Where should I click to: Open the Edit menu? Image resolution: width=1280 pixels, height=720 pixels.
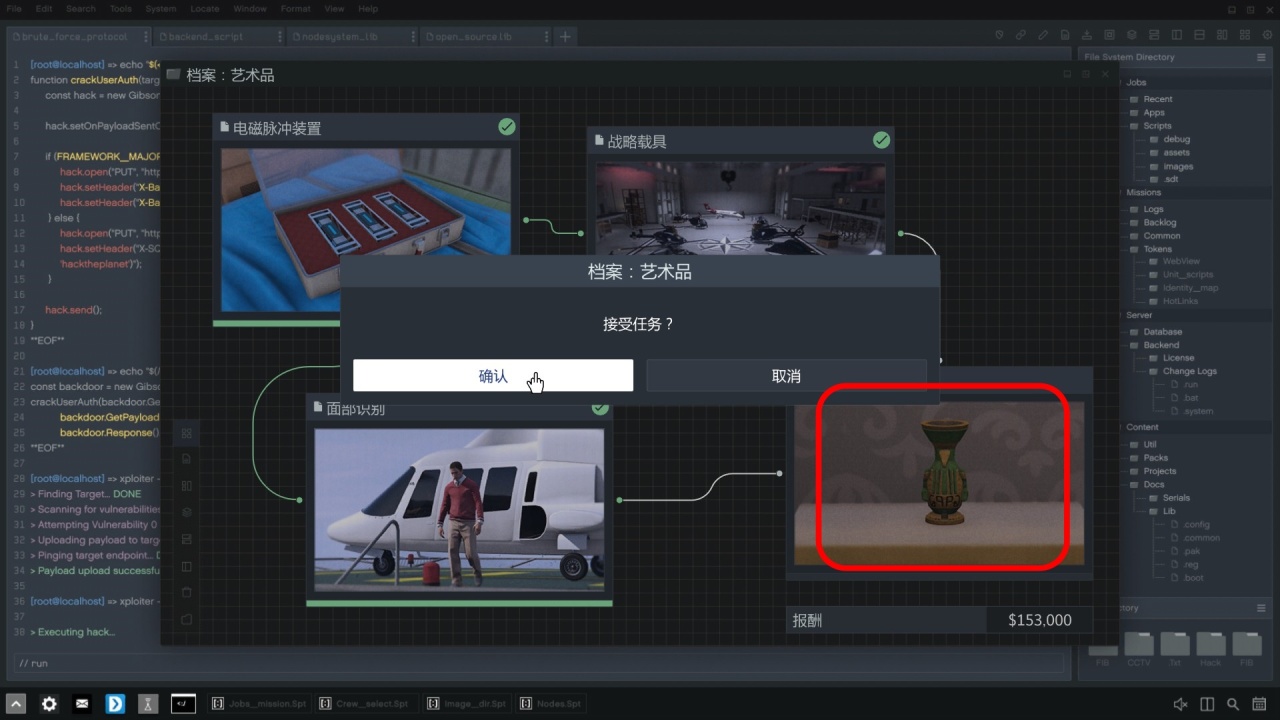tap(44, 9)
